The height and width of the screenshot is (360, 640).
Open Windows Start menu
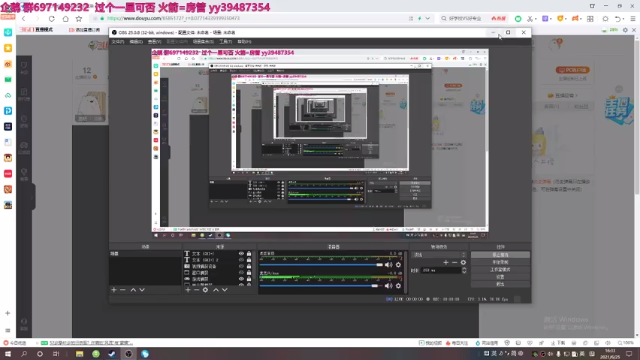point(8,354)
